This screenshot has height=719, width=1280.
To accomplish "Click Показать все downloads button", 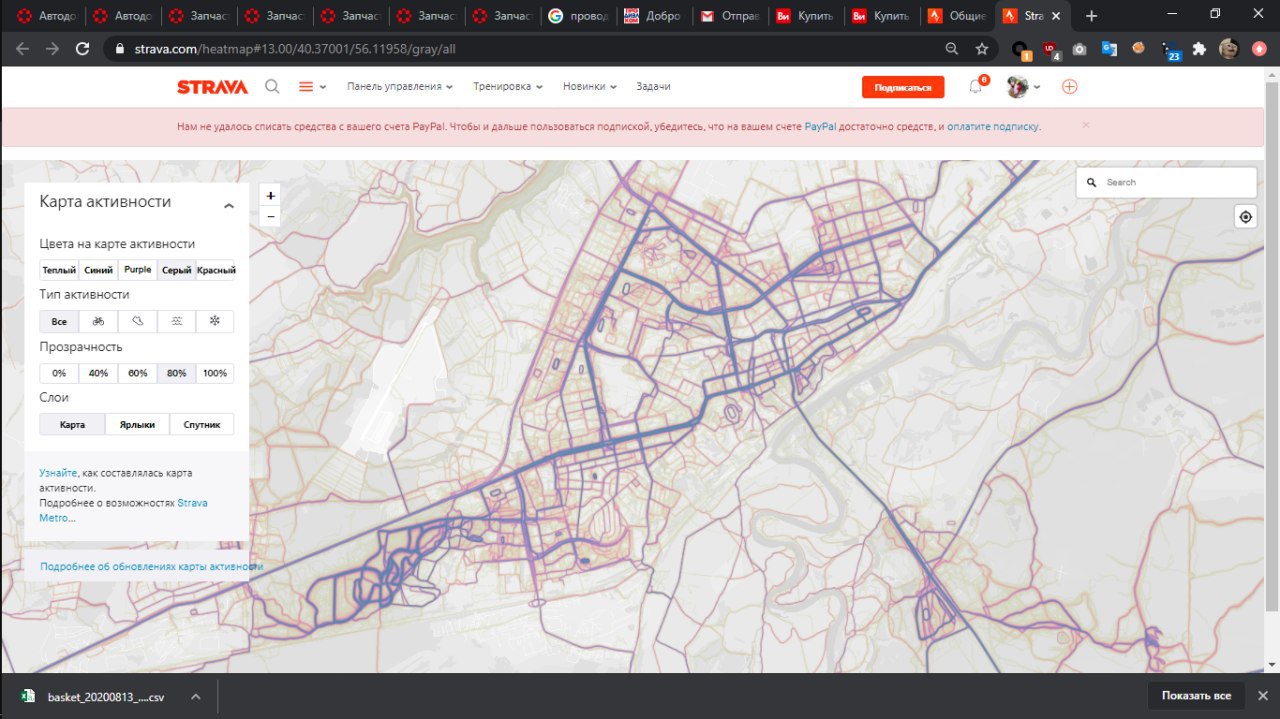I will coord(1196,696).
